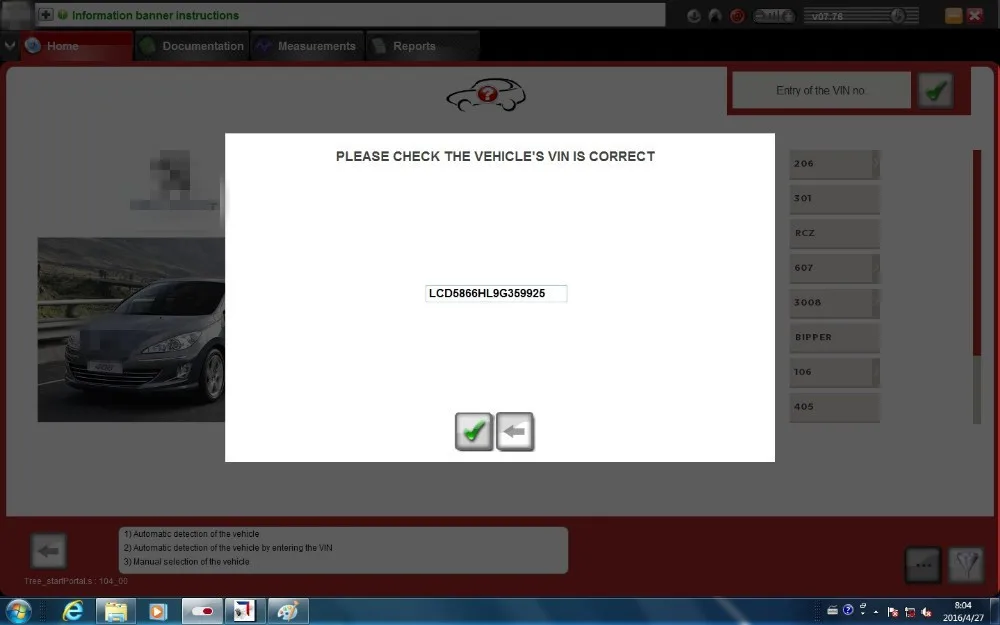Select the 106 vehicle model
The image size is (1000, 625).
(x=834, y=372)
